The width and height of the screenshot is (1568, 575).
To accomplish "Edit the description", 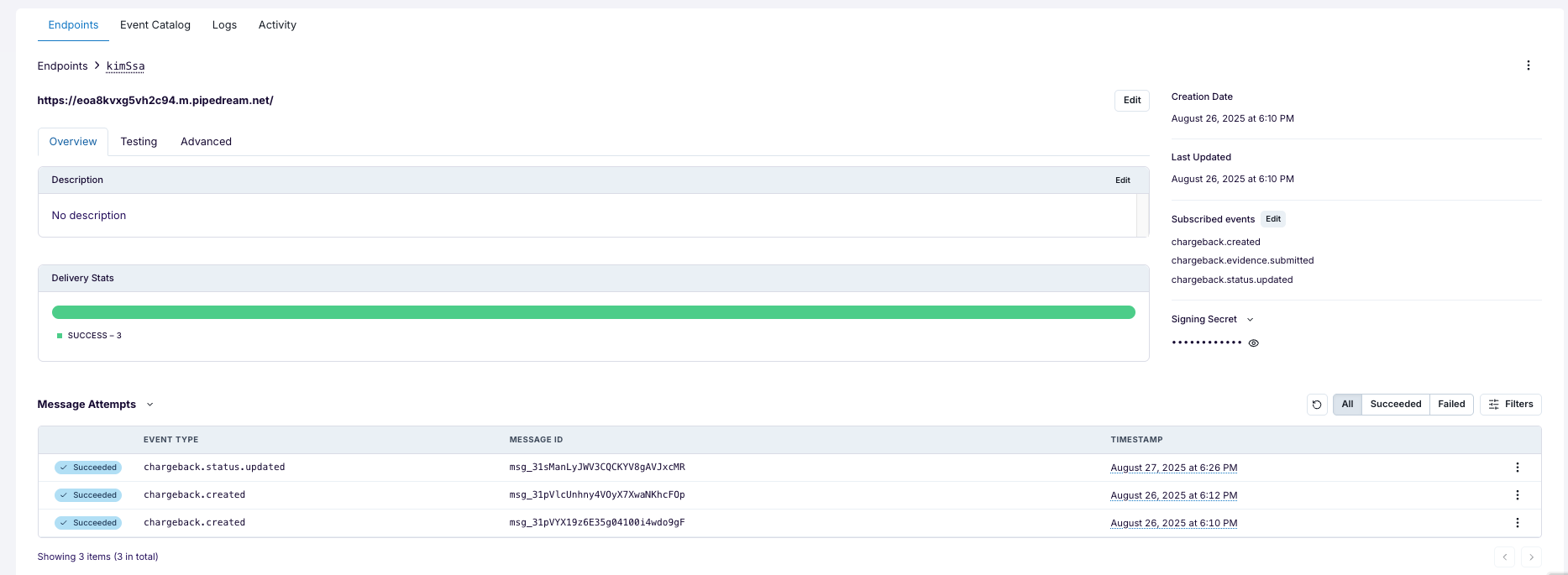I will tap(1122, 180).
